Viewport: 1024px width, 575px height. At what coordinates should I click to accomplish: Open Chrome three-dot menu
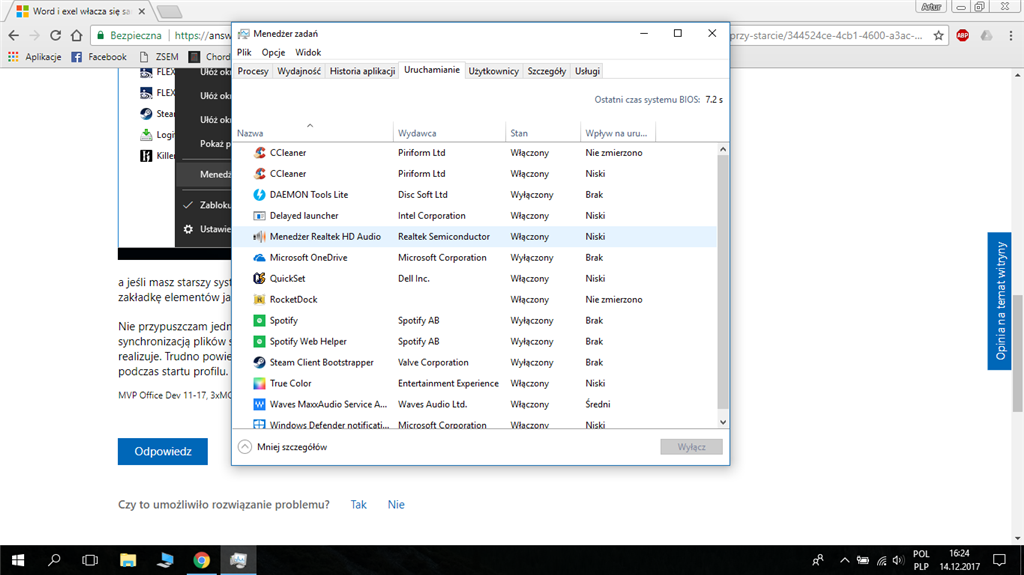point(1010,35)
